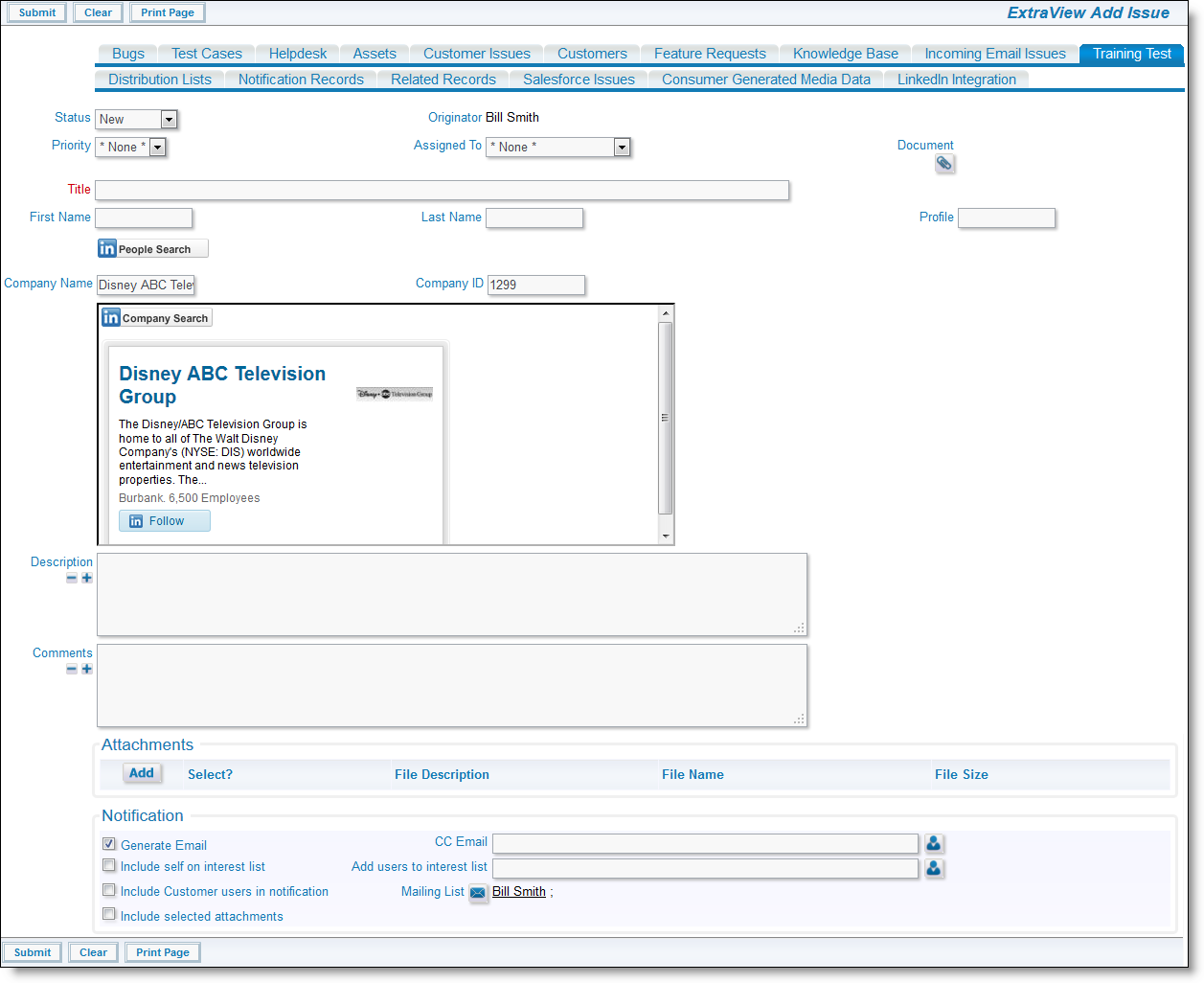Screen dimensions: 1204x983
Task: Switch to Incoming Email Issues tab
Action: pos(995,54)
